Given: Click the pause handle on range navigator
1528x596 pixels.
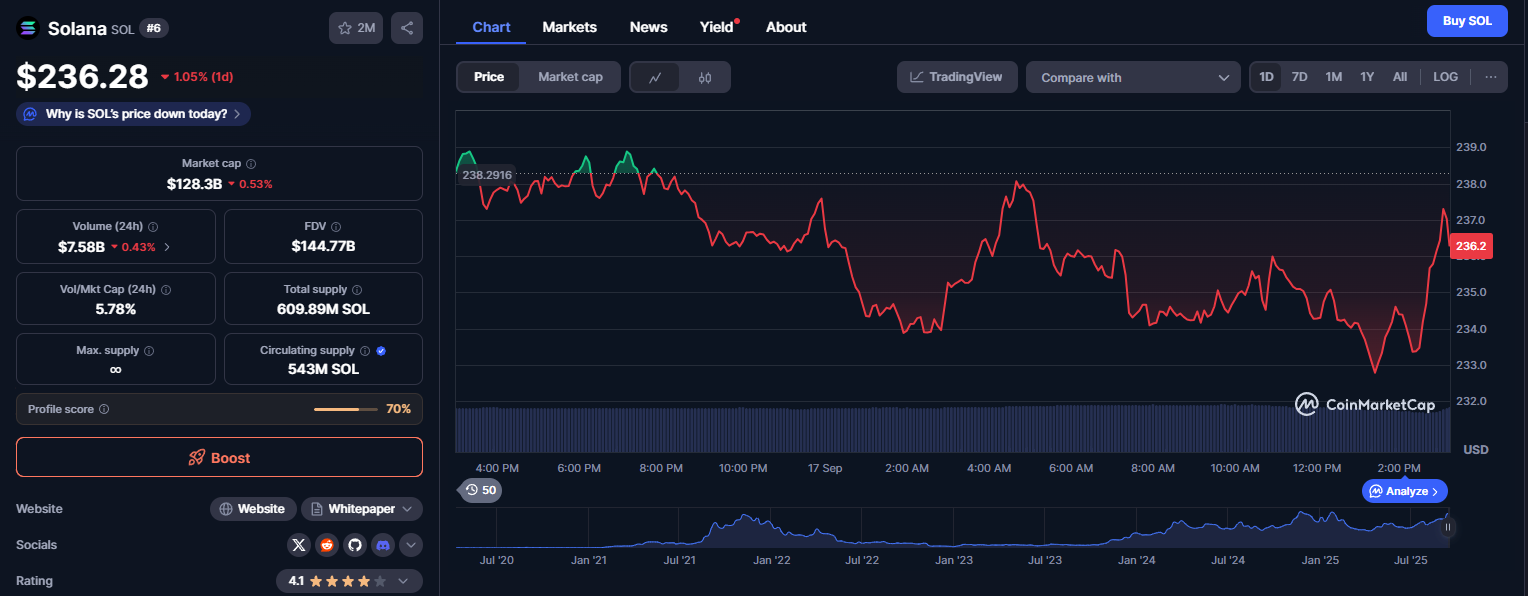Looking at the screenshot, I should 1447,527.
